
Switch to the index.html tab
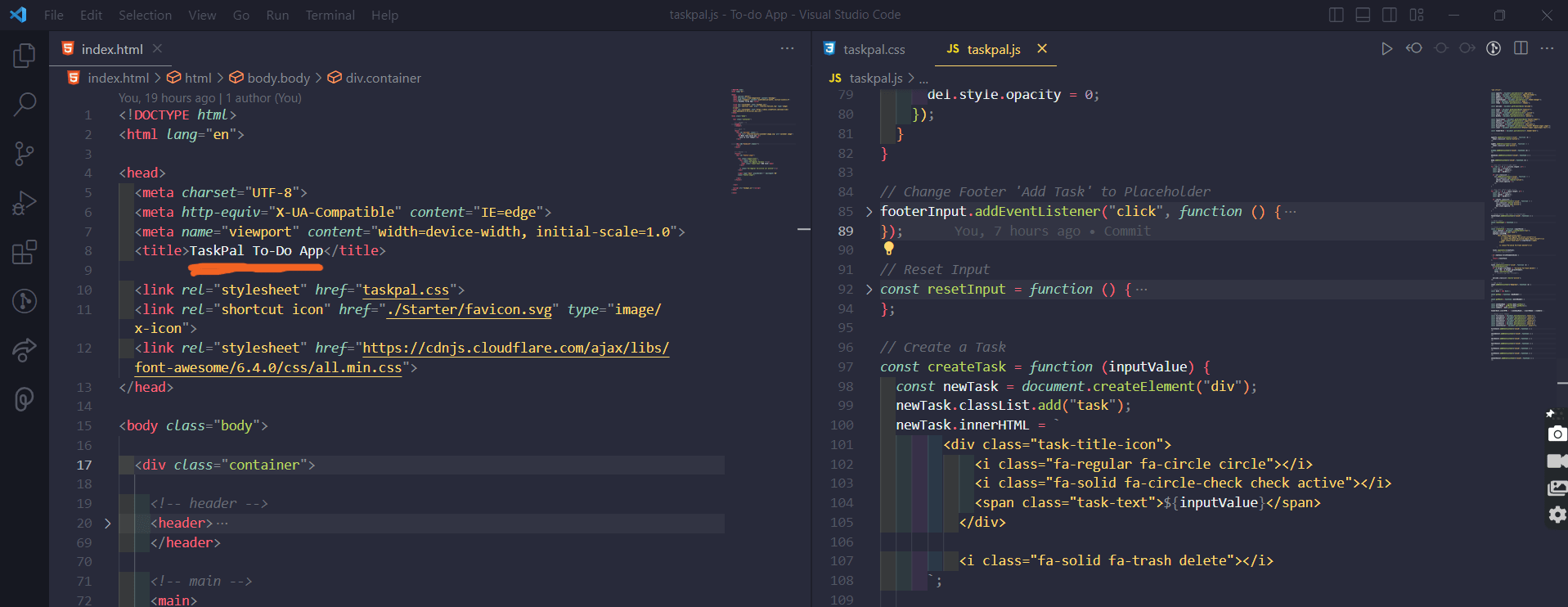click(112, 49)
